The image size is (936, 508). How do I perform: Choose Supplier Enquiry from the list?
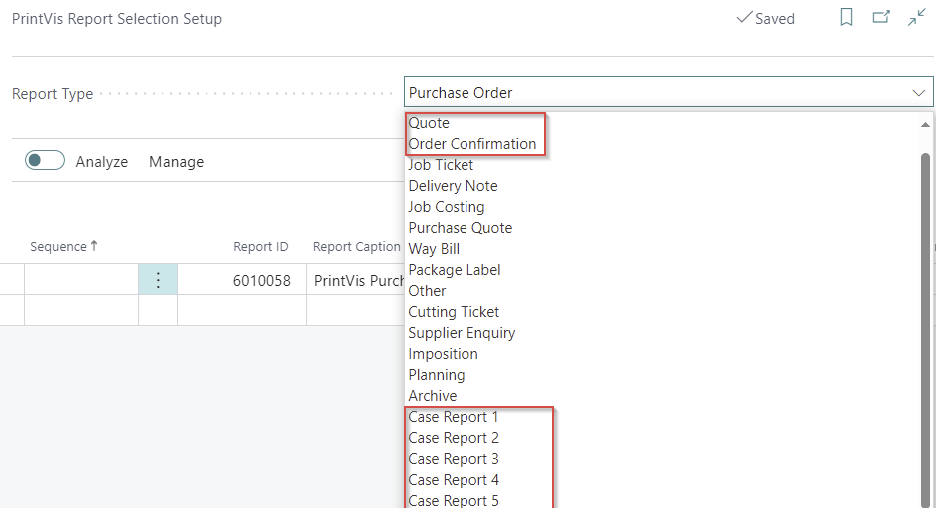461,333
